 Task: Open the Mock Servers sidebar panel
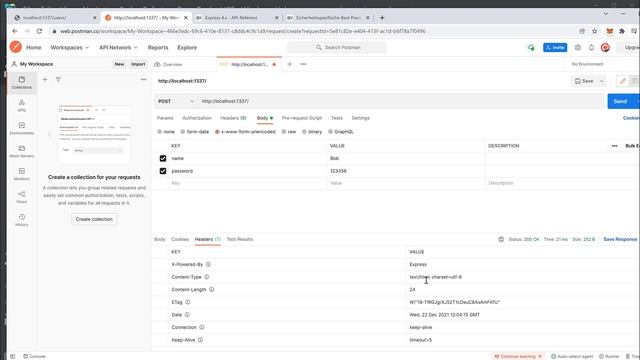pyautogui.click(x=22, y=151)
